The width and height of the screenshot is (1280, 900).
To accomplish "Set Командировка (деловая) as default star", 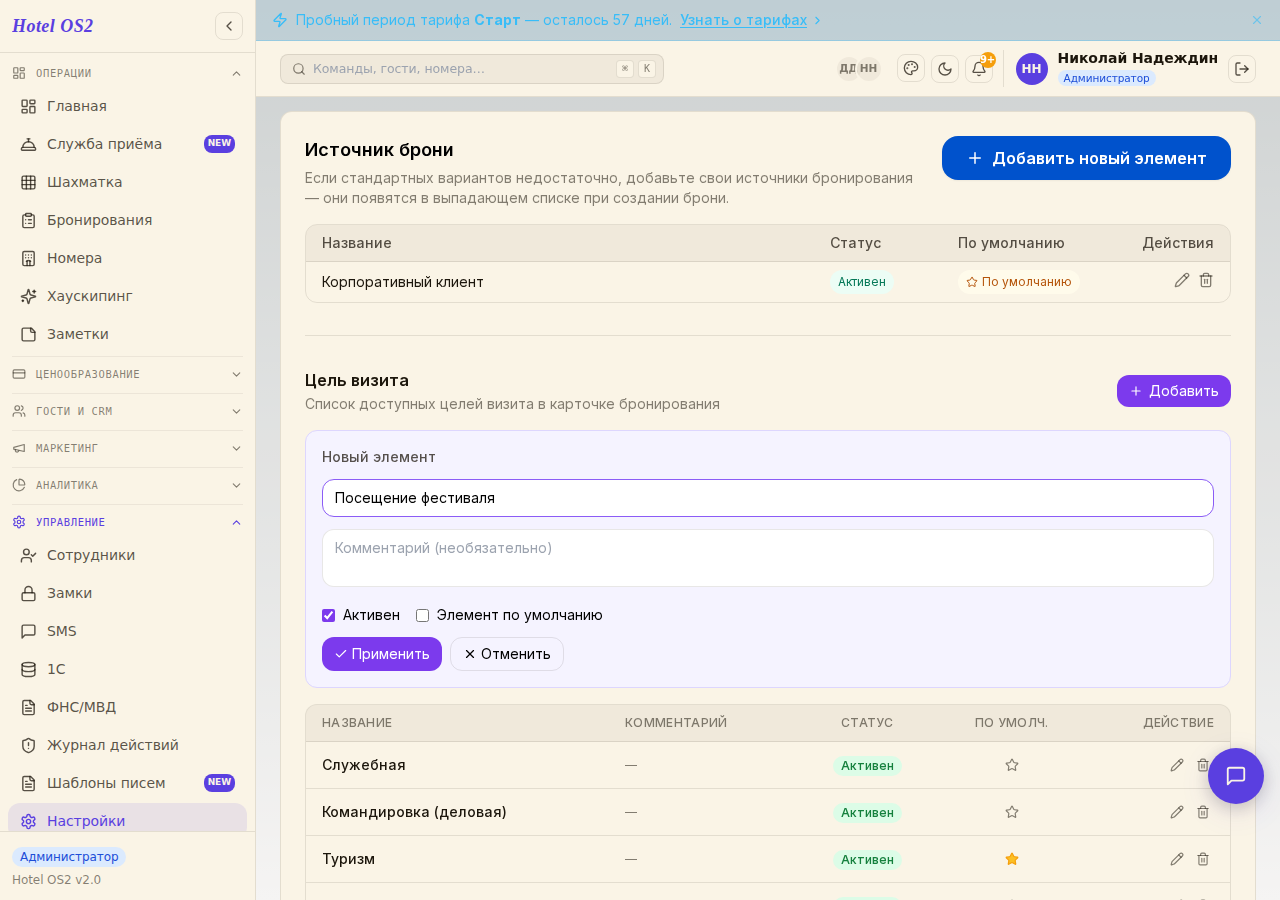I will [1012, 812].
